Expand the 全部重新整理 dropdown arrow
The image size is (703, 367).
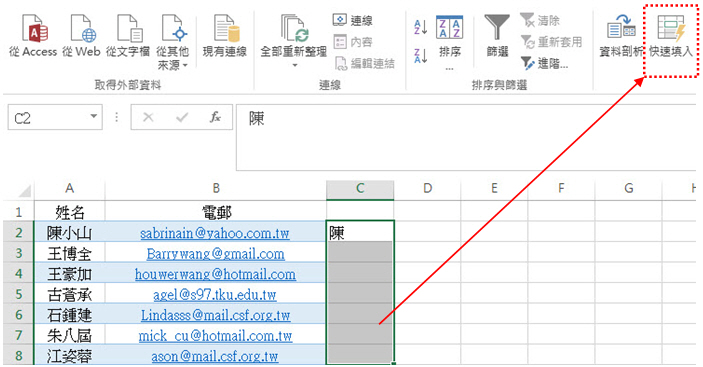(x=295, y=65)
